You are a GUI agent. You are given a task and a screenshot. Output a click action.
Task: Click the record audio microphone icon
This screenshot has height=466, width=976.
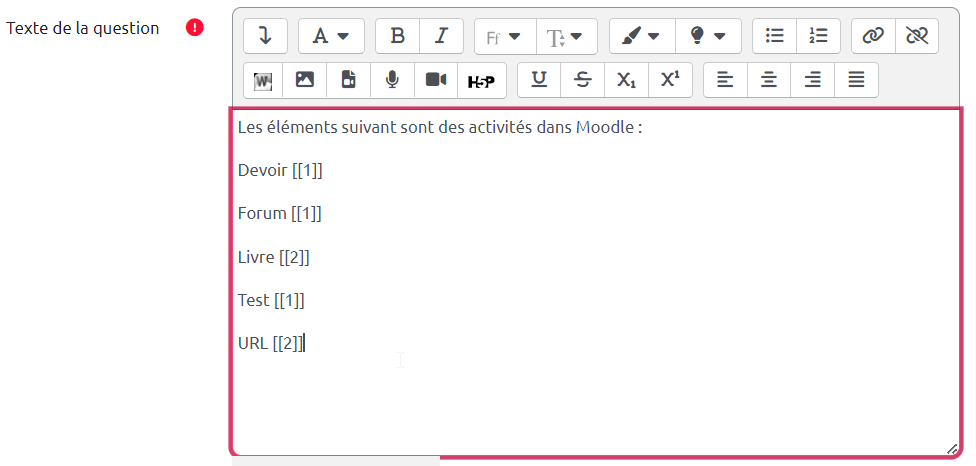click(392, 80)
